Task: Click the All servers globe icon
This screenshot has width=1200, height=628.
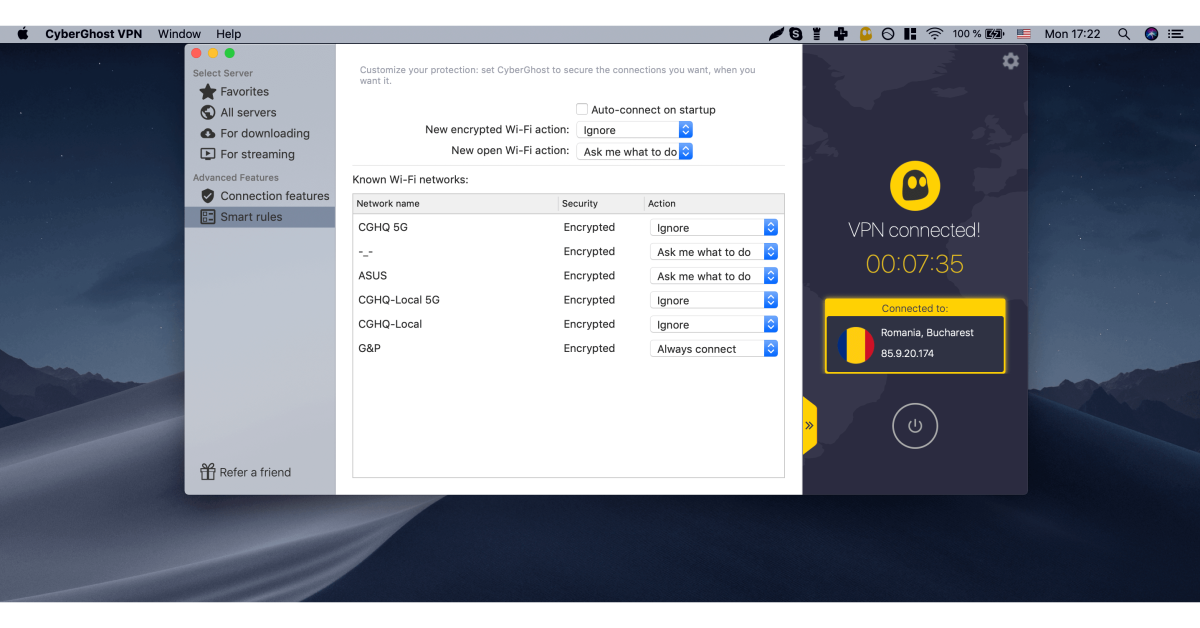Action: click(208, 113)
